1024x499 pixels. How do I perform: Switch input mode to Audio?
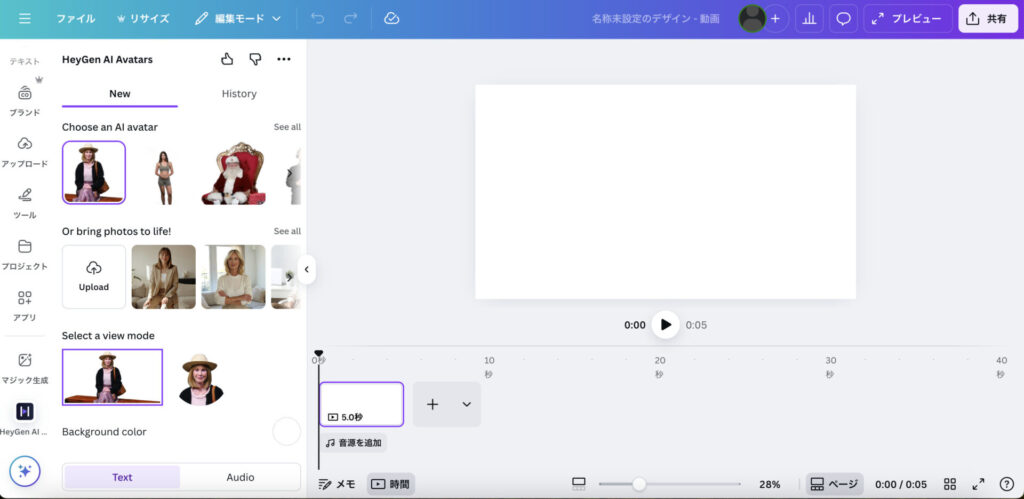tap(240, 477)
